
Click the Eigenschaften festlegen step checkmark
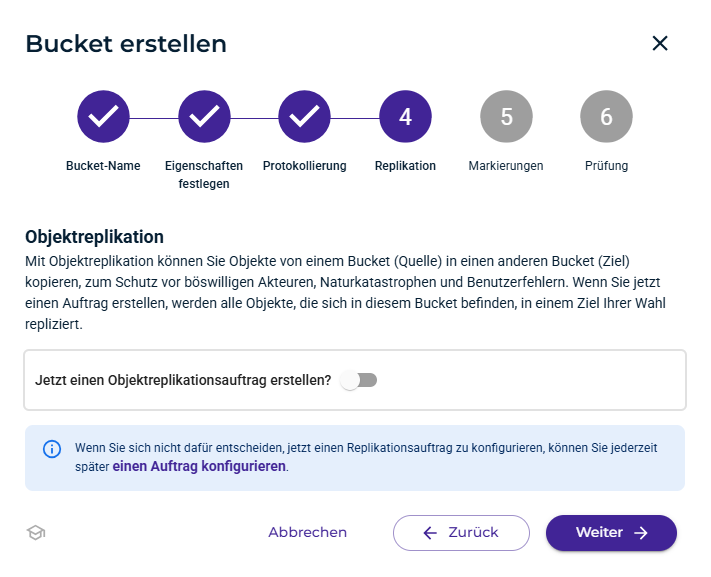(x=204, y=117)
